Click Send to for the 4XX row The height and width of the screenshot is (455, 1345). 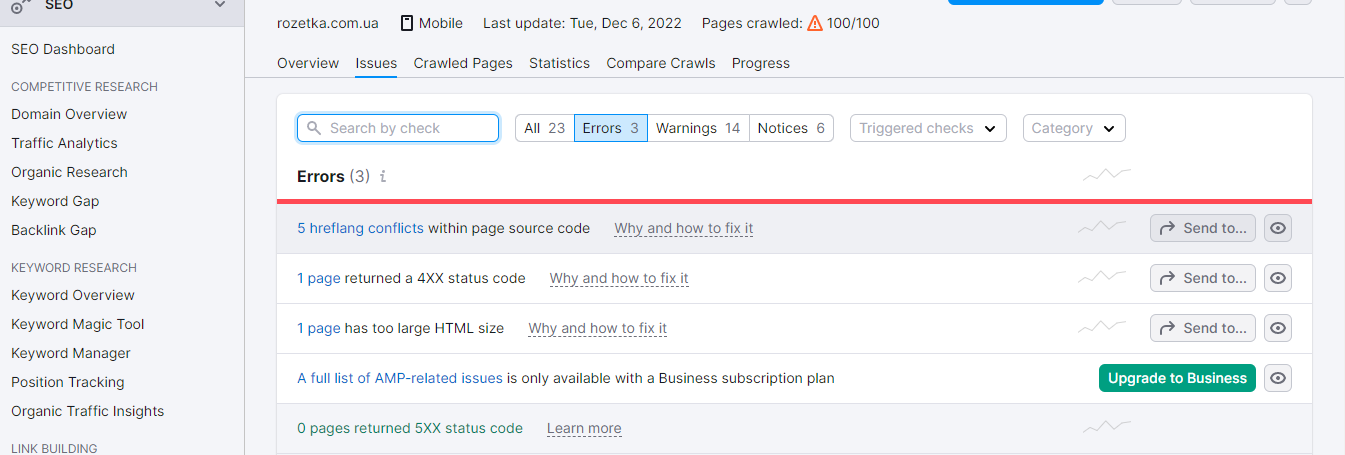(x=1202, y=278)
